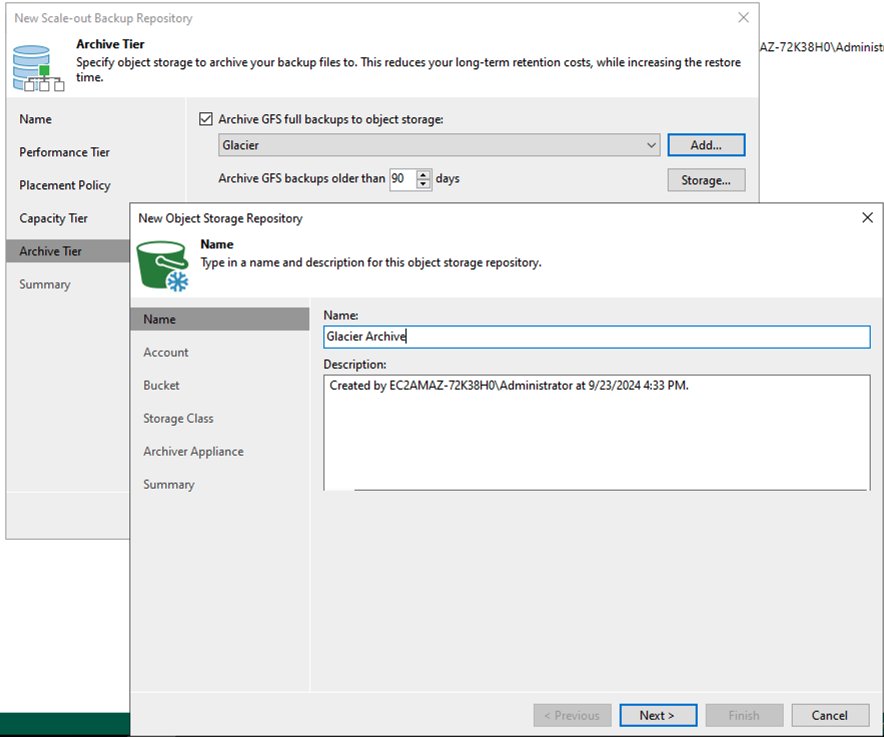Viewport: 884px width, 737px height.
Task: Close the New Object Storage Repository dialog
Action: 867,218
